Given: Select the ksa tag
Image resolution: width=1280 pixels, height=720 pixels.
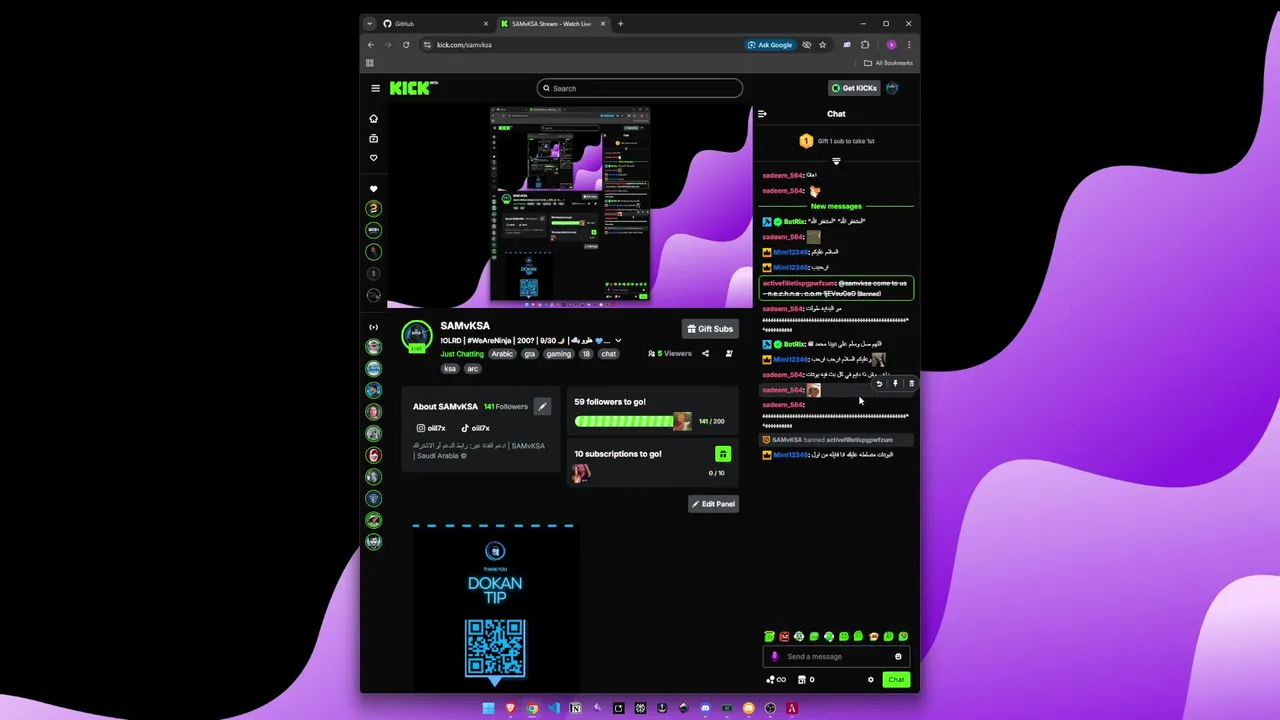Looking at the screenshot, I should tap(450, 369).
